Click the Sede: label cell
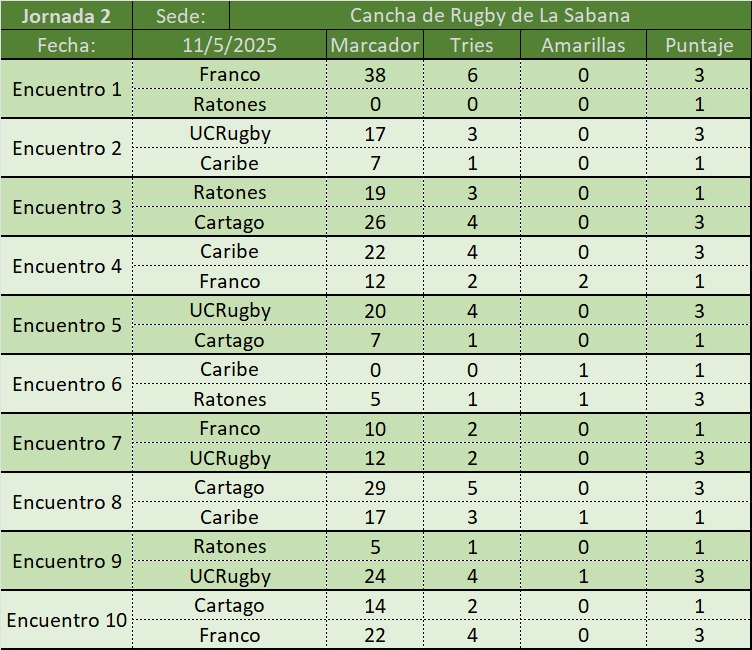This screenshot has width=752, height=650. [x=181, y=16]
